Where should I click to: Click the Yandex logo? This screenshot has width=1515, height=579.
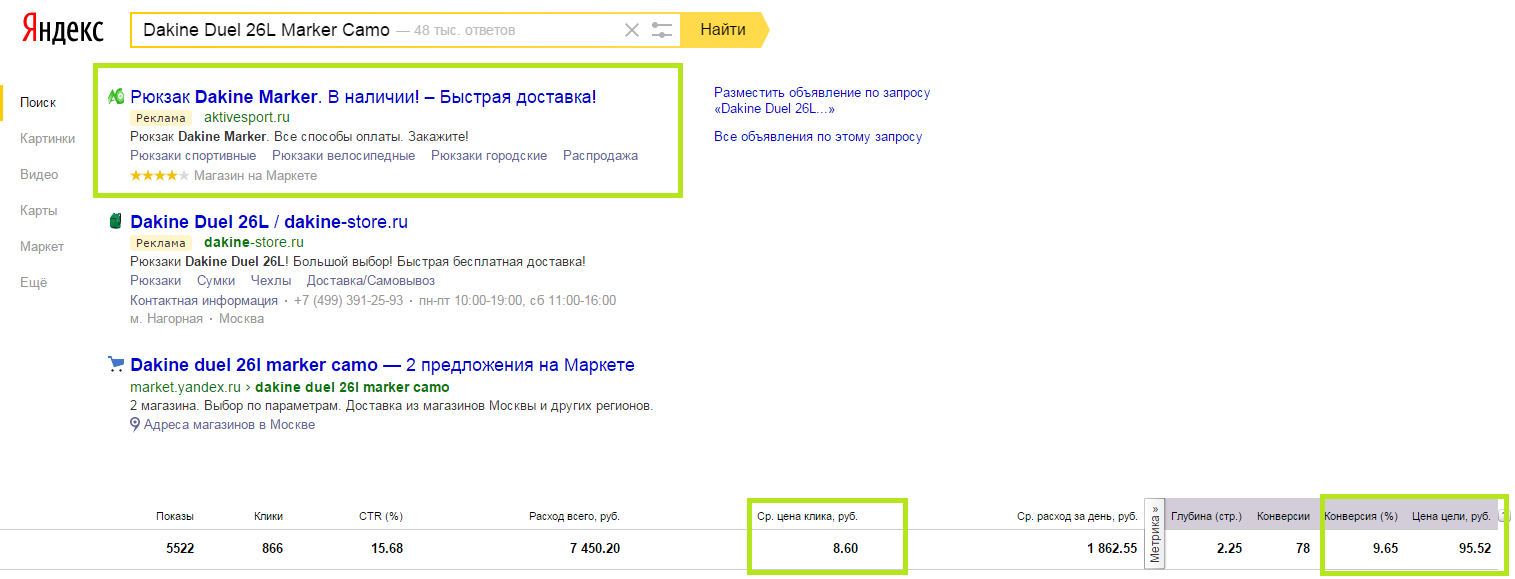tap(63, 30)
